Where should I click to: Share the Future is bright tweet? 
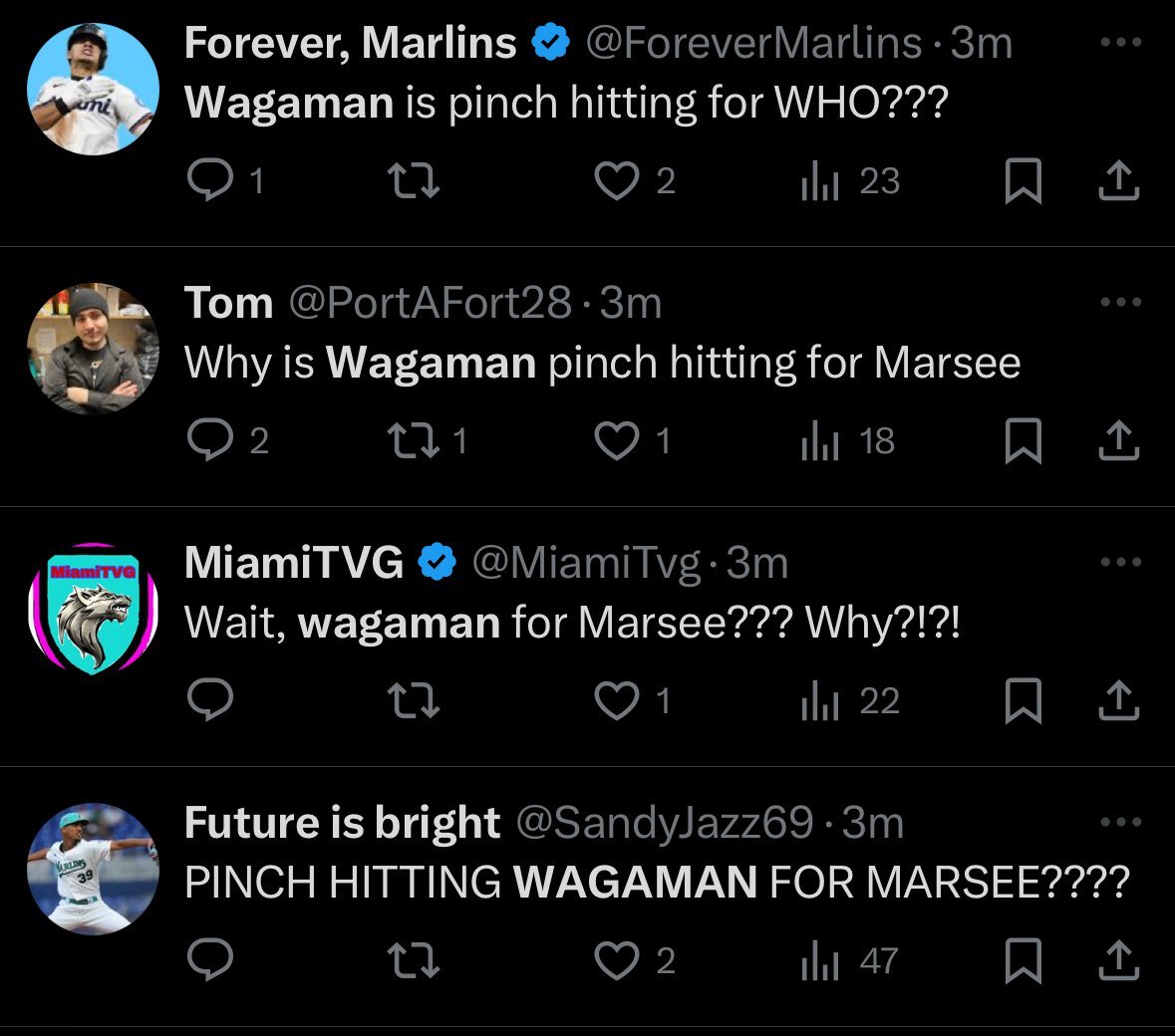point(1118,960)
